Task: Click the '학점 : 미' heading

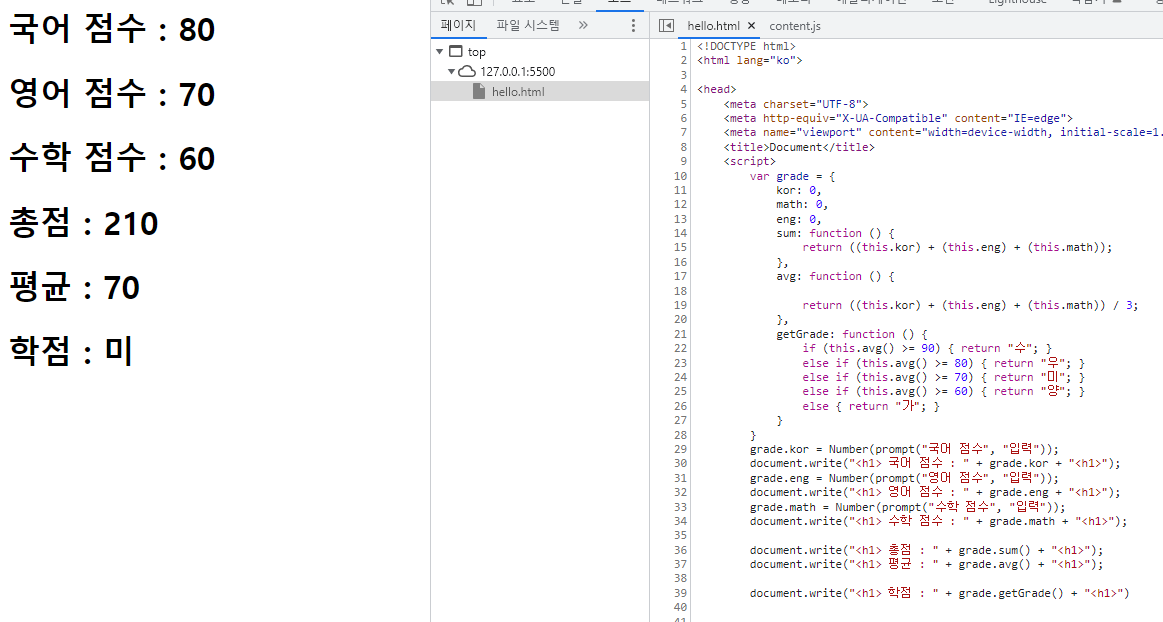Action: (x=71, y=351)
